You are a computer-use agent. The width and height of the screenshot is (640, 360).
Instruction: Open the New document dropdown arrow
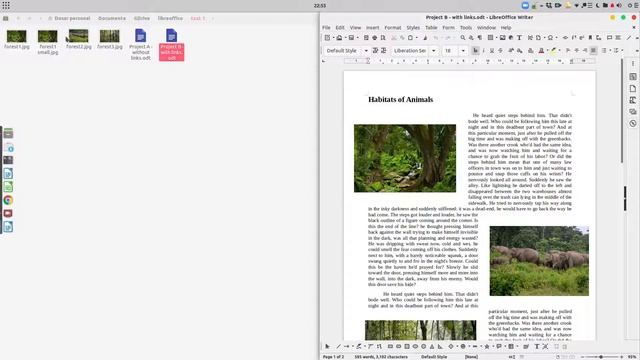pos(333,38)
